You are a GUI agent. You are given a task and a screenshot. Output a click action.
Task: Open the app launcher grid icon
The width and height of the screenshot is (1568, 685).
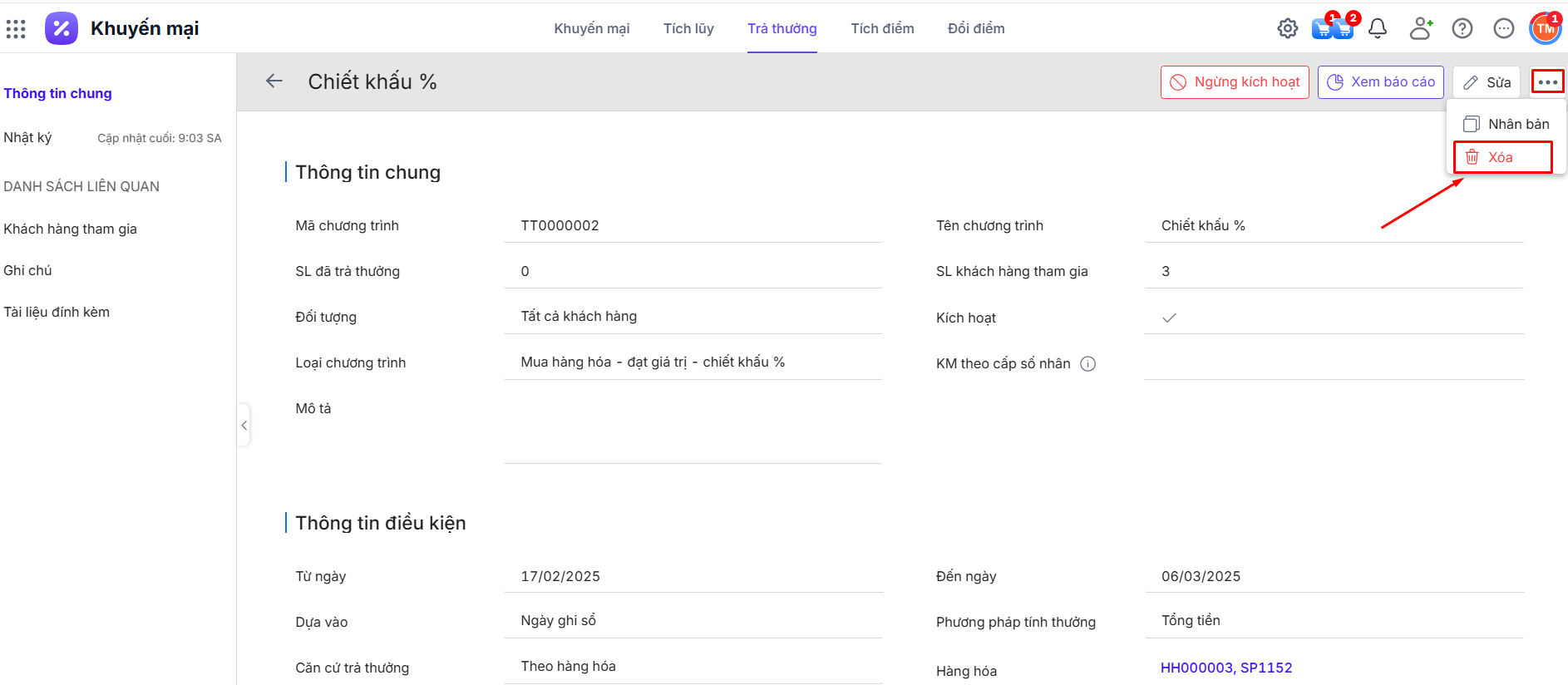pos(16,29)
